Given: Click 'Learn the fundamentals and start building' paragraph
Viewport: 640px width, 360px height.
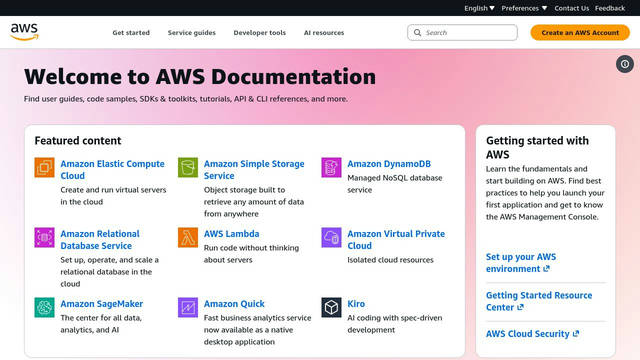Looking at the screenshot, I should [545, 193].
